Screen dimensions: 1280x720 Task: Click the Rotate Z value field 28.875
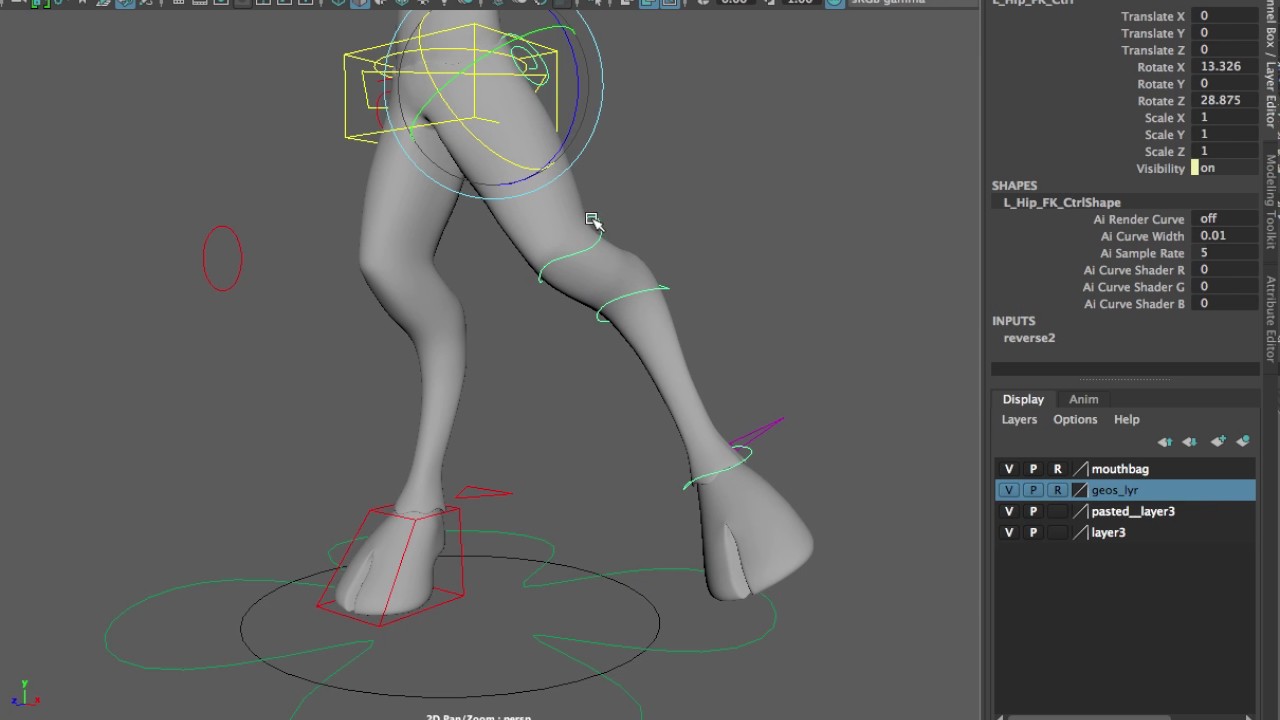click(1227, 101)
